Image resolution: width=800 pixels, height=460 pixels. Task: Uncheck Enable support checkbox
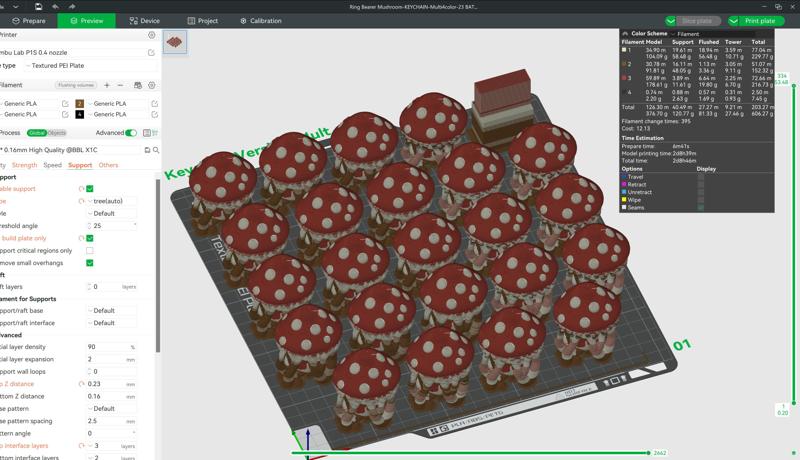pos(90,189)
